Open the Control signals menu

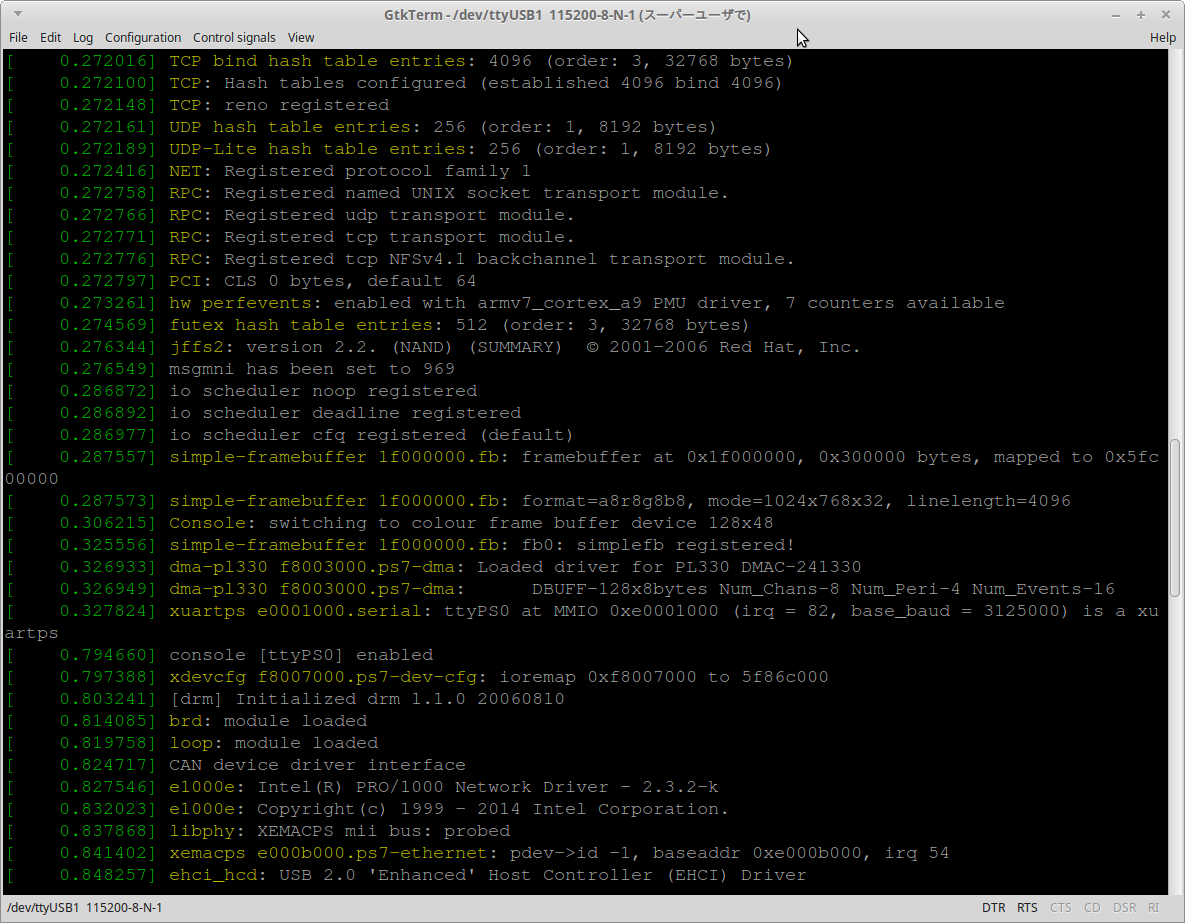coord(234,37)
